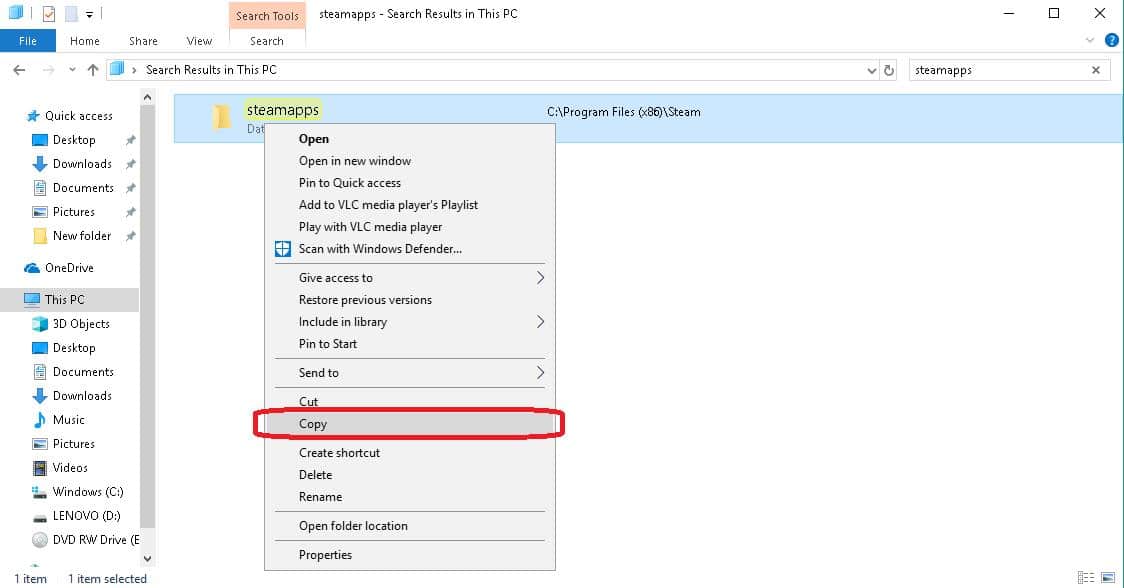Image resolution: width=1124 pixels, height=588 pixels.
Task: Open pinned Pictures under Quick access
Action: [x=73, y=212]
